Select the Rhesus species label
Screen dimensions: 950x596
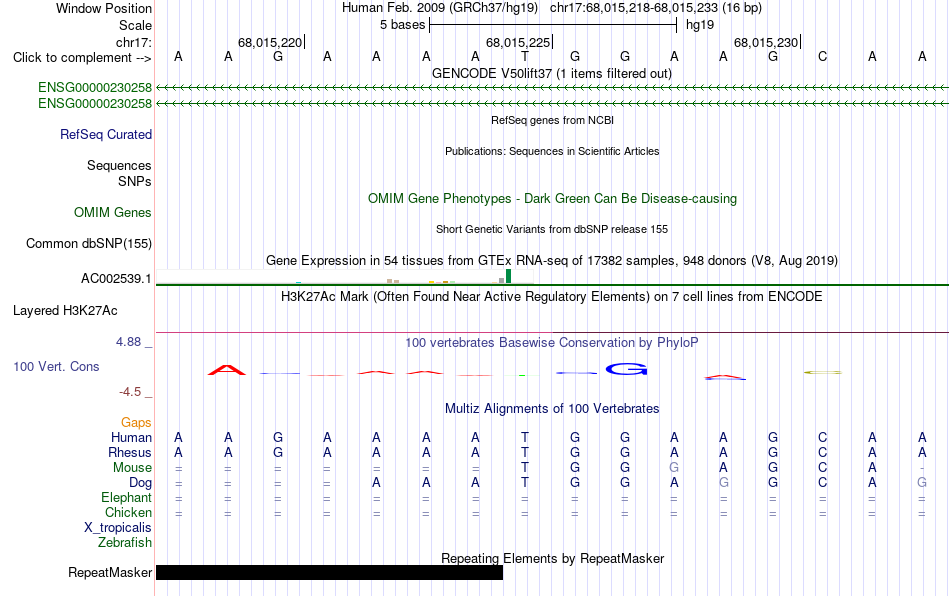pos(130,452)
